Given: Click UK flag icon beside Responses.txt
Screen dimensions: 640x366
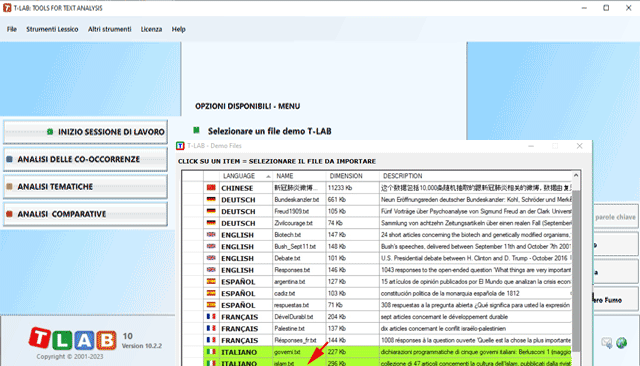Looking at the screenshot, I should [x=211, y=270].
